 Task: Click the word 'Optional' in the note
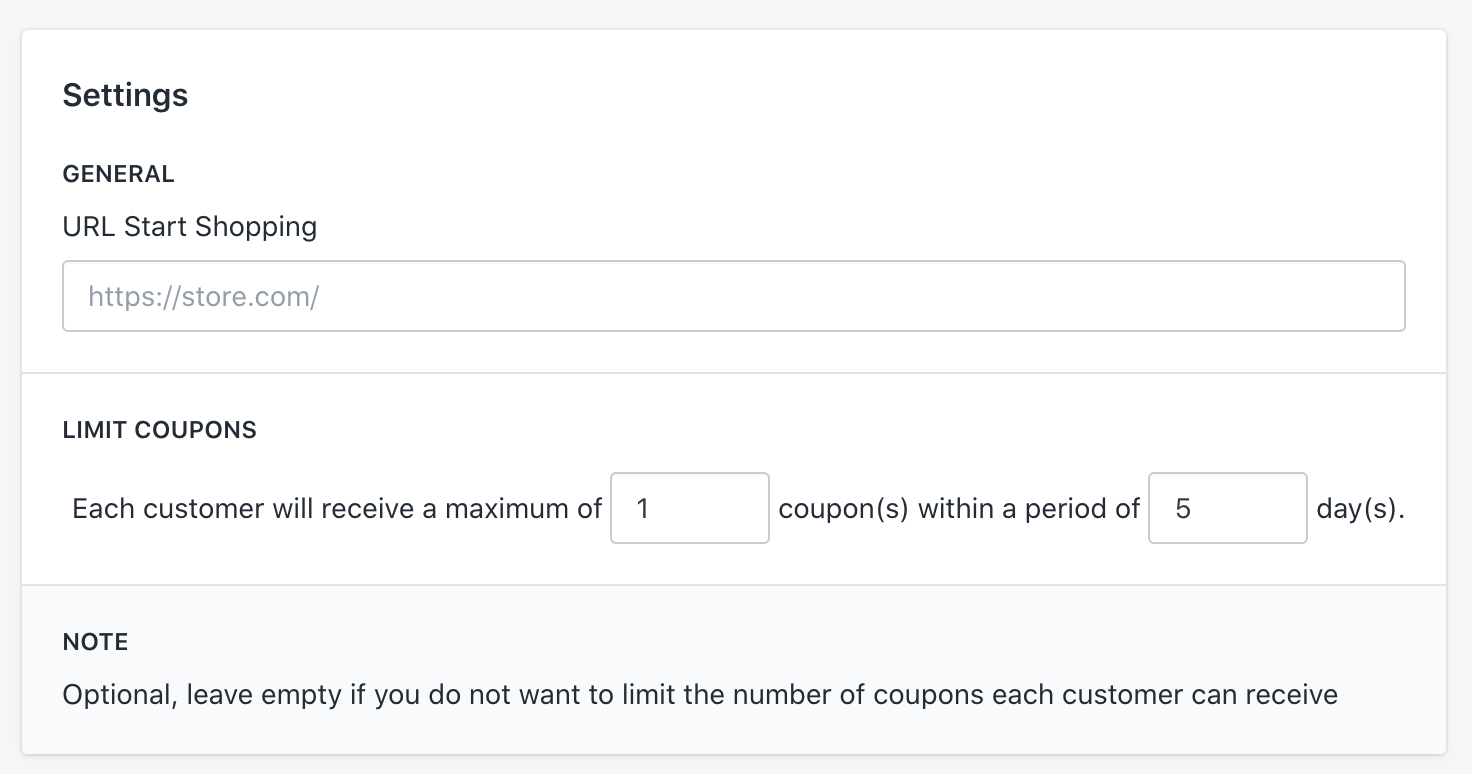click(119, 695)
